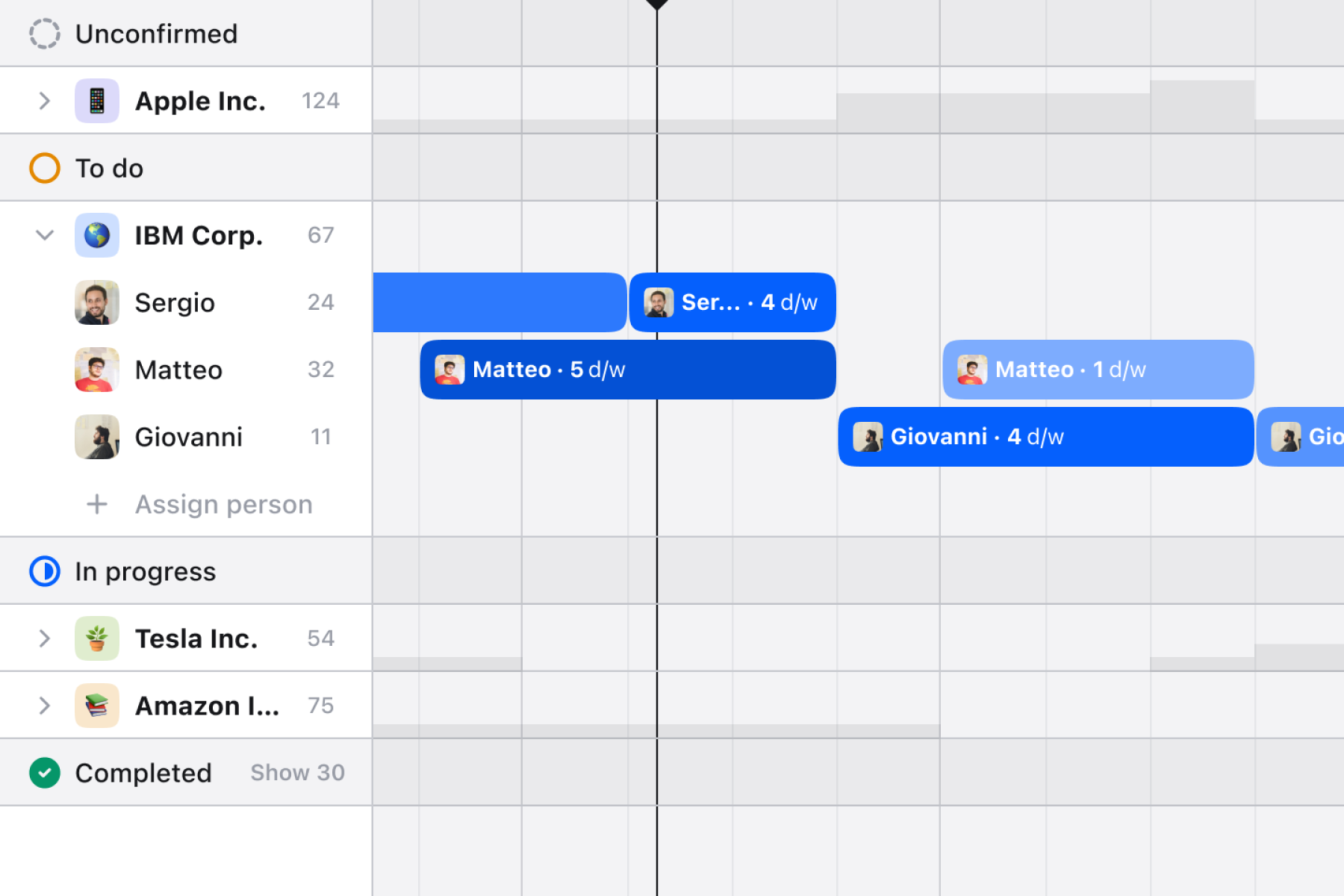Click the Amazon books icon
This screenshot has width=1344, height=896.
(x=97, y=706)
